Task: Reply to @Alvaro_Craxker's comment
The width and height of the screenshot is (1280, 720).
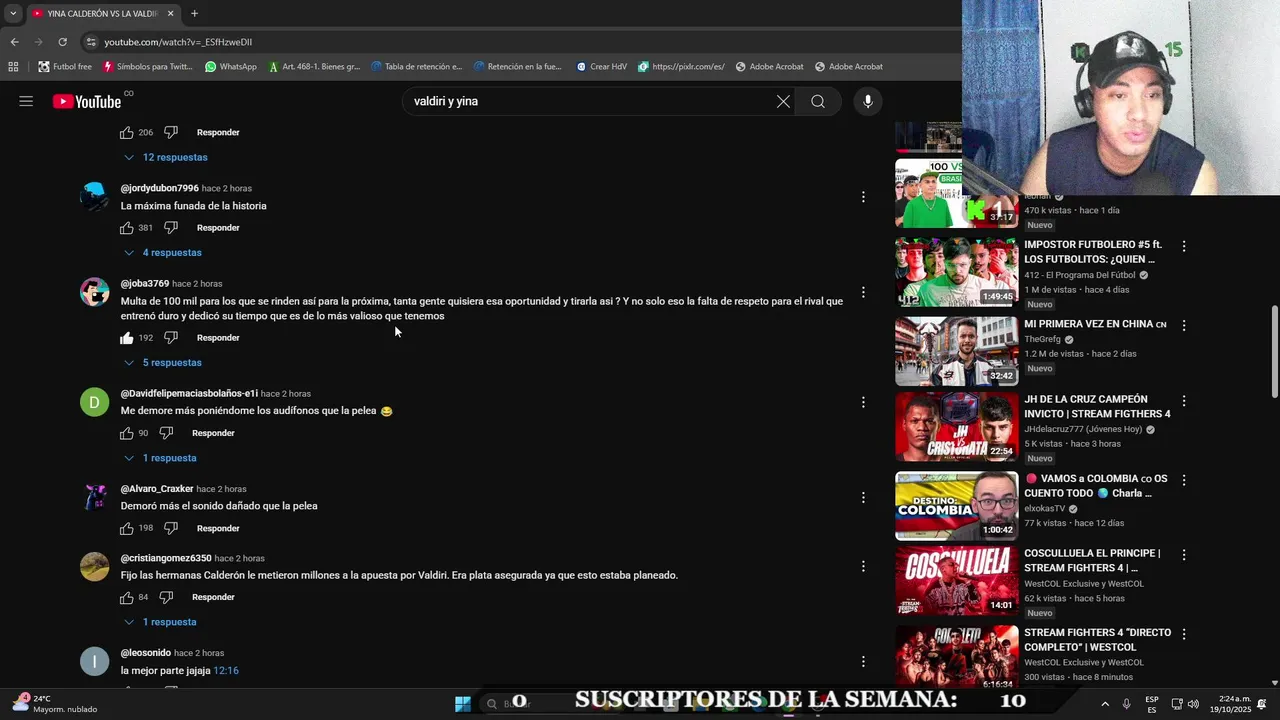Action: point(218,528)
